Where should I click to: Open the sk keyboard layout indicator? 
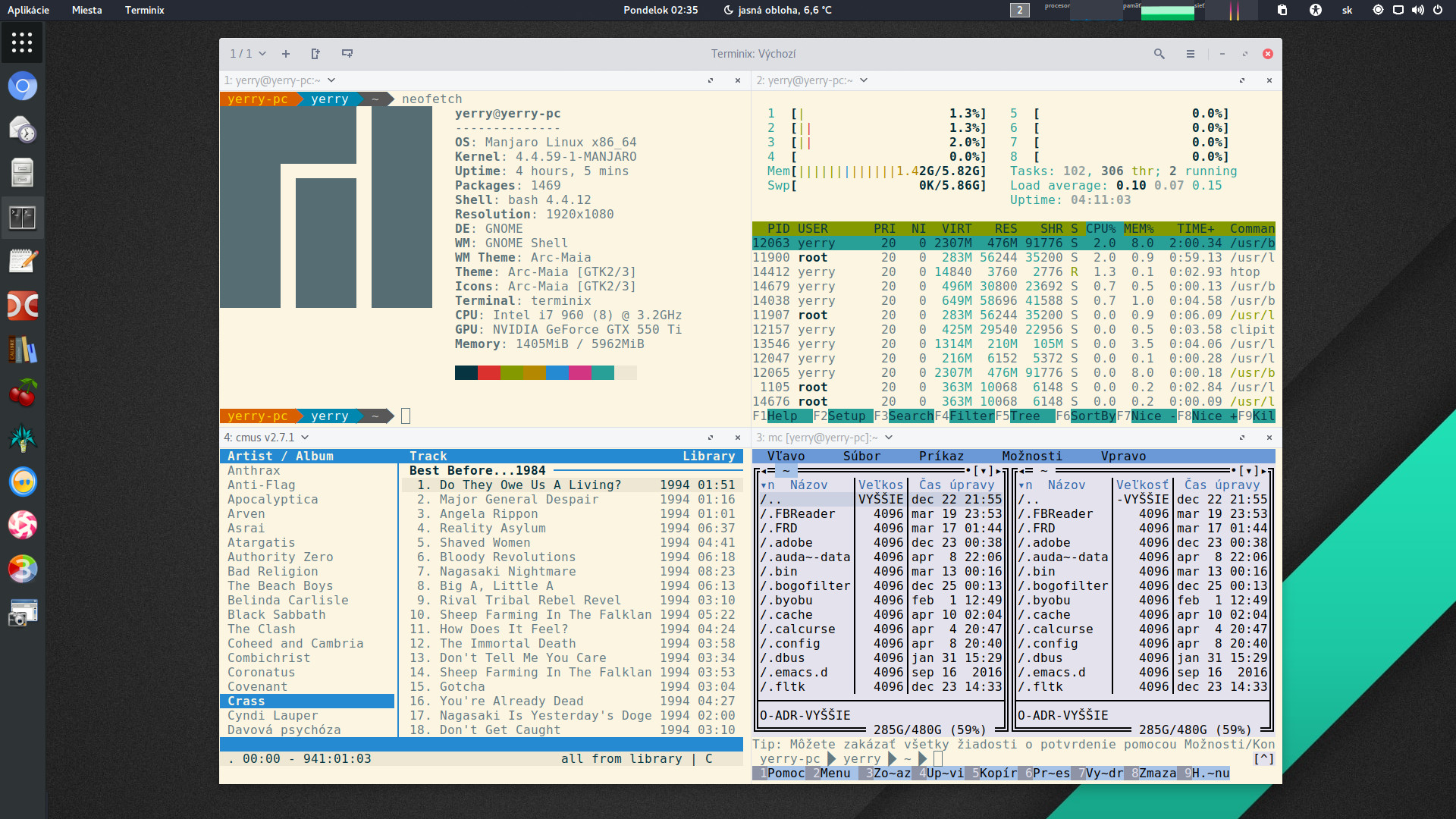(1347, 10)
